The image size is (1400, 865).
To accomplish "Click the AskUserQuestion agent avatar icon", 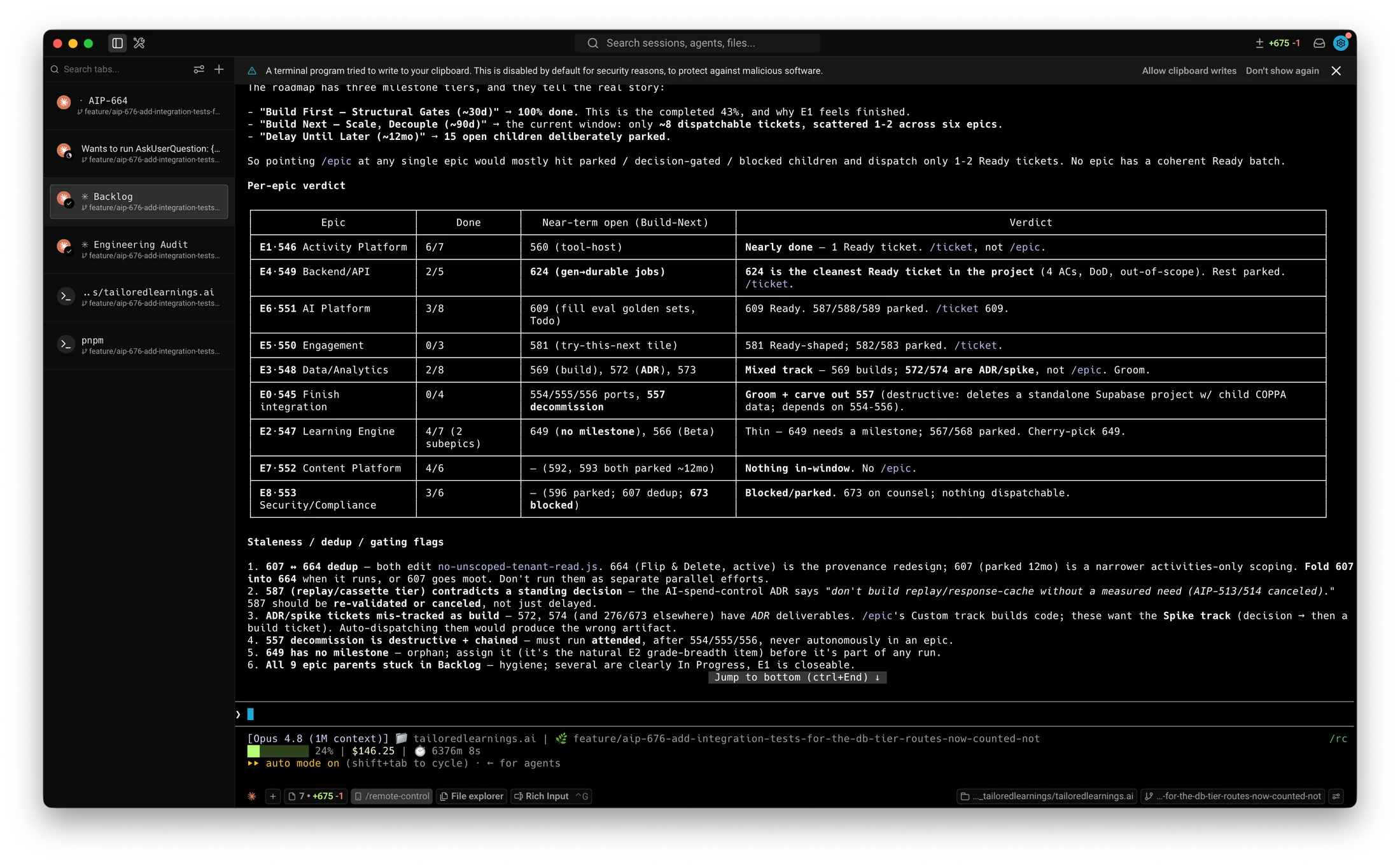I will pos(64,151).
